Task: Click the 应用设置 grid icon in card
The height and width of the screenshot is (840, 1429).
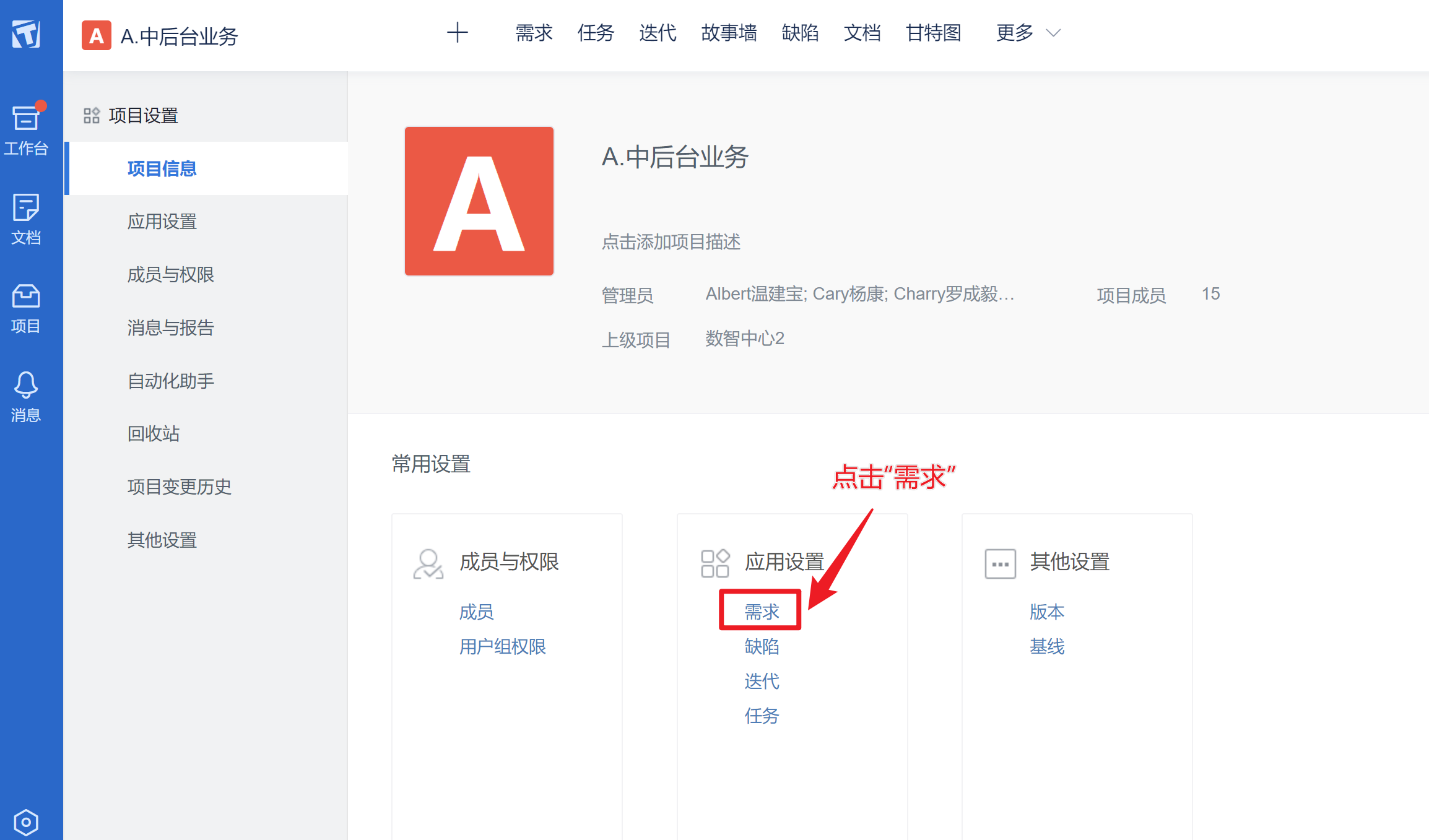Action: coord(715,563)
